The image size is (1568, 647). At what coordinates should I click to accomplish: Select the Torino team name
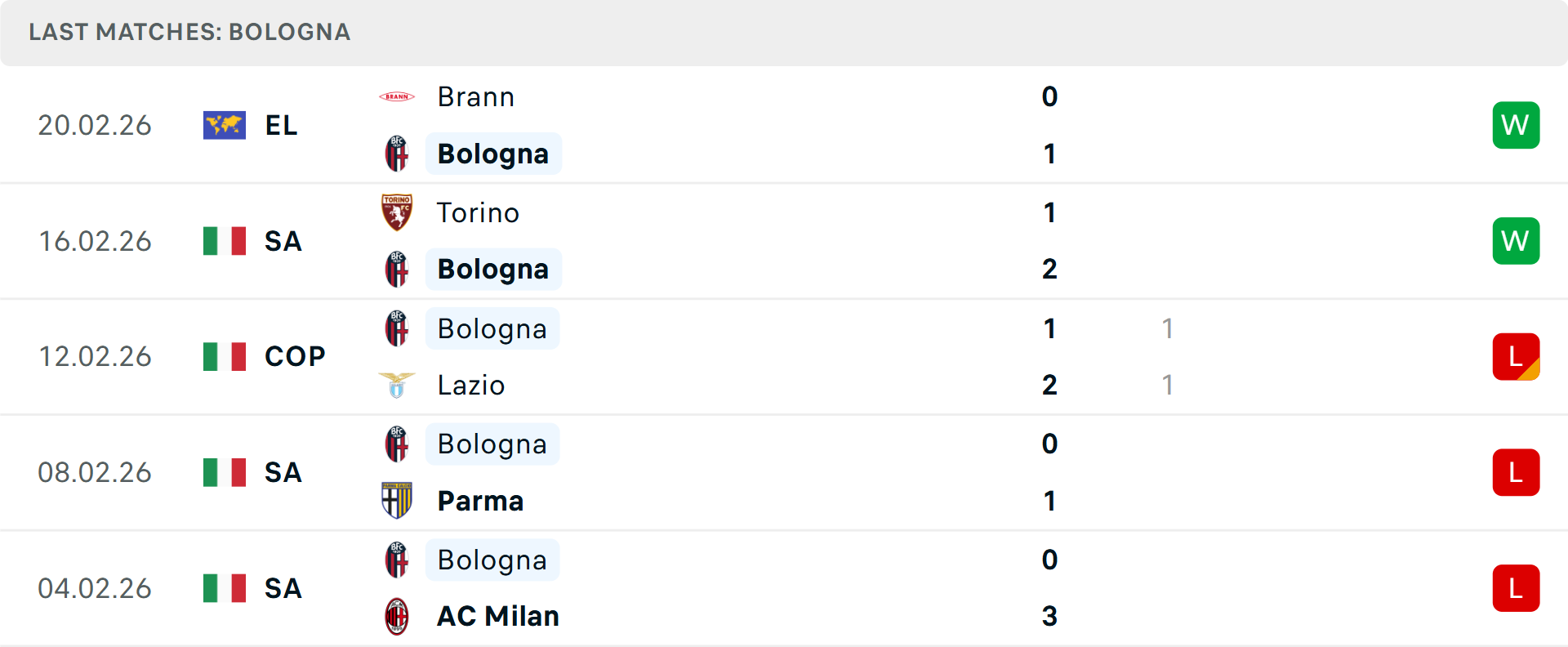pyautogui.click(x=478, y=212)
